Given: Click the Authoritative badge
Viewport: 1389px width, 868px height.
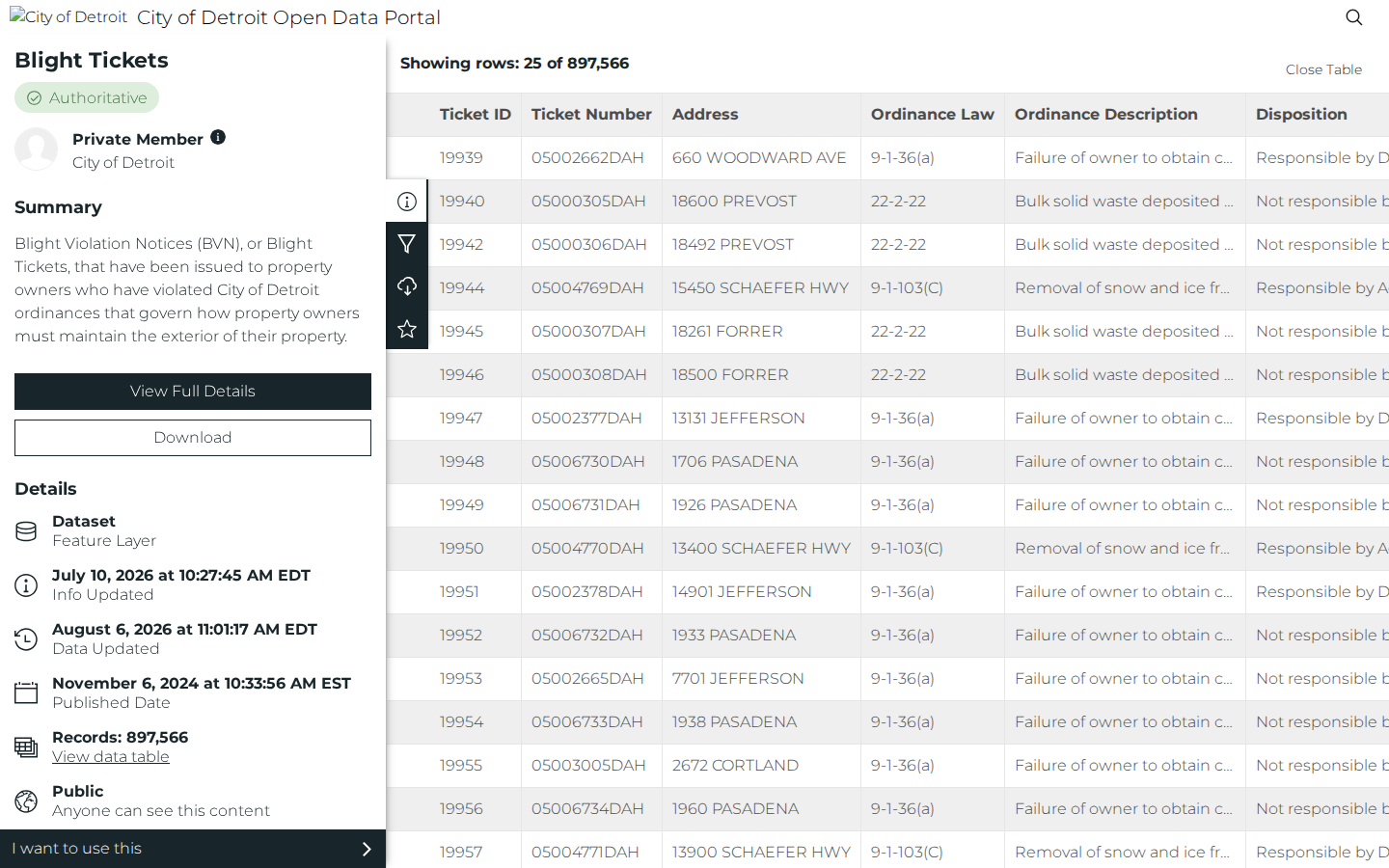Looking at the screenshot, I should point(87,97).
